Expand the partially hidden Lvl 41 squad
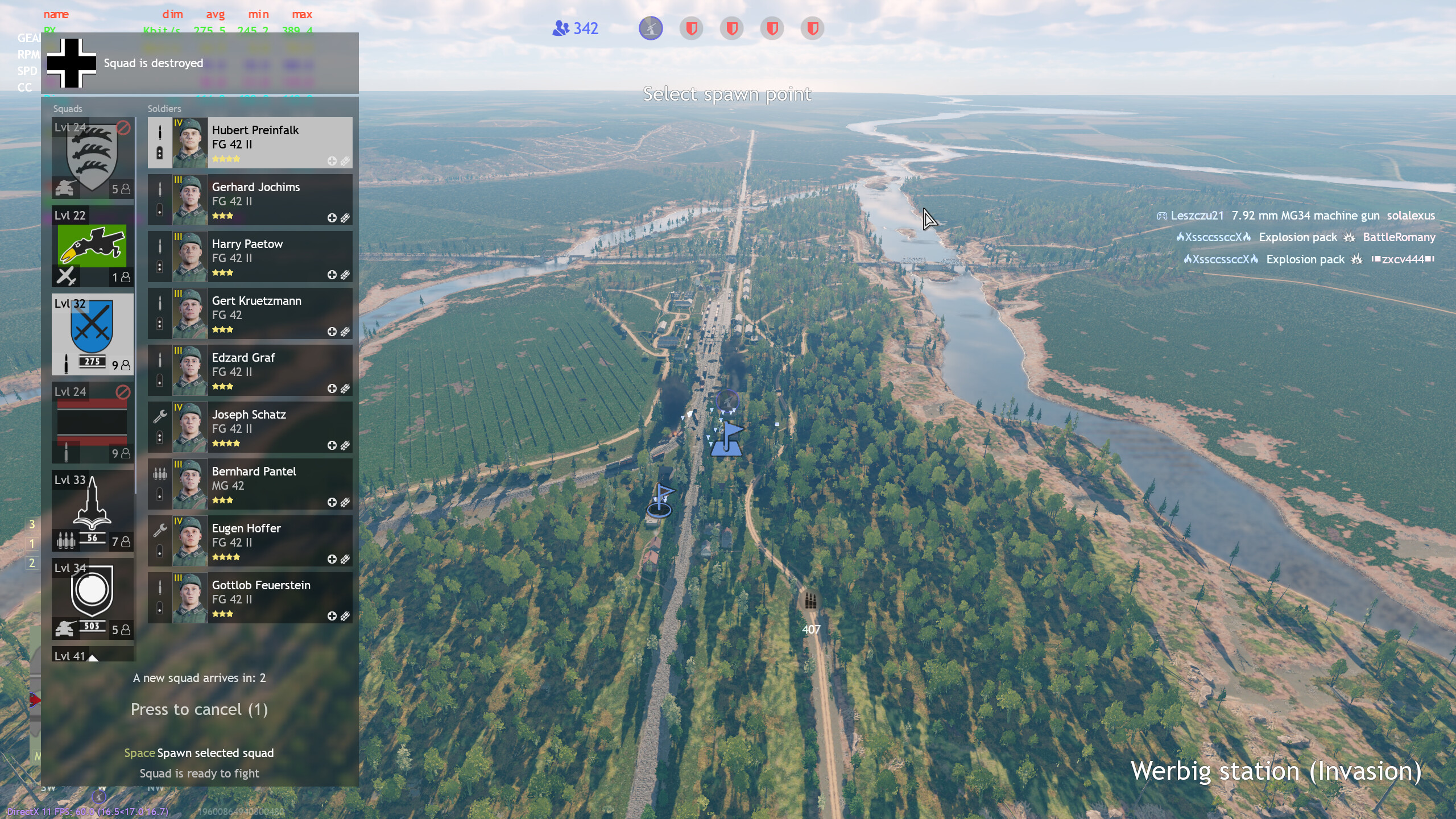1456x819 pixels. pyautogui.click(x=92, y=655)
